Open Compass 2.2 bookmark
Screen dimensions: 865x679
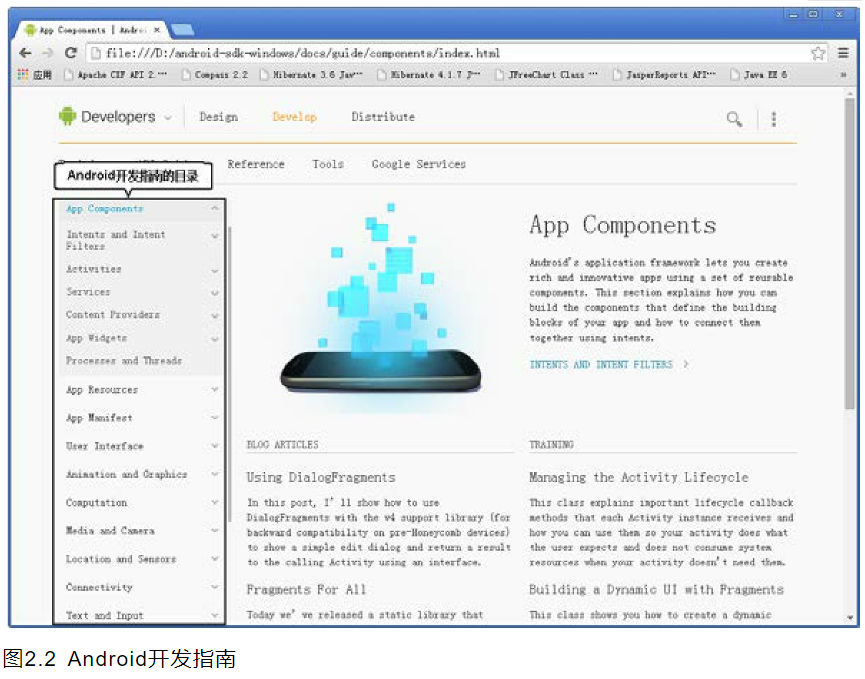coord(215,74)
